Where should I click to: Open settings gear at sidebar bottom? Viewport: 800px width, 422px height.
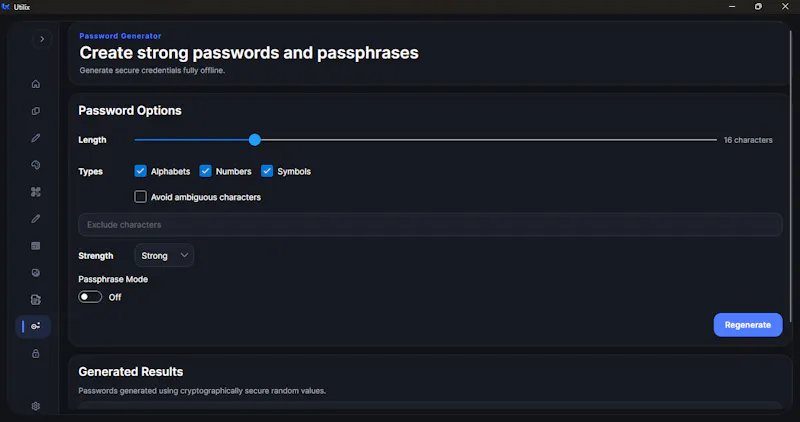36,406
